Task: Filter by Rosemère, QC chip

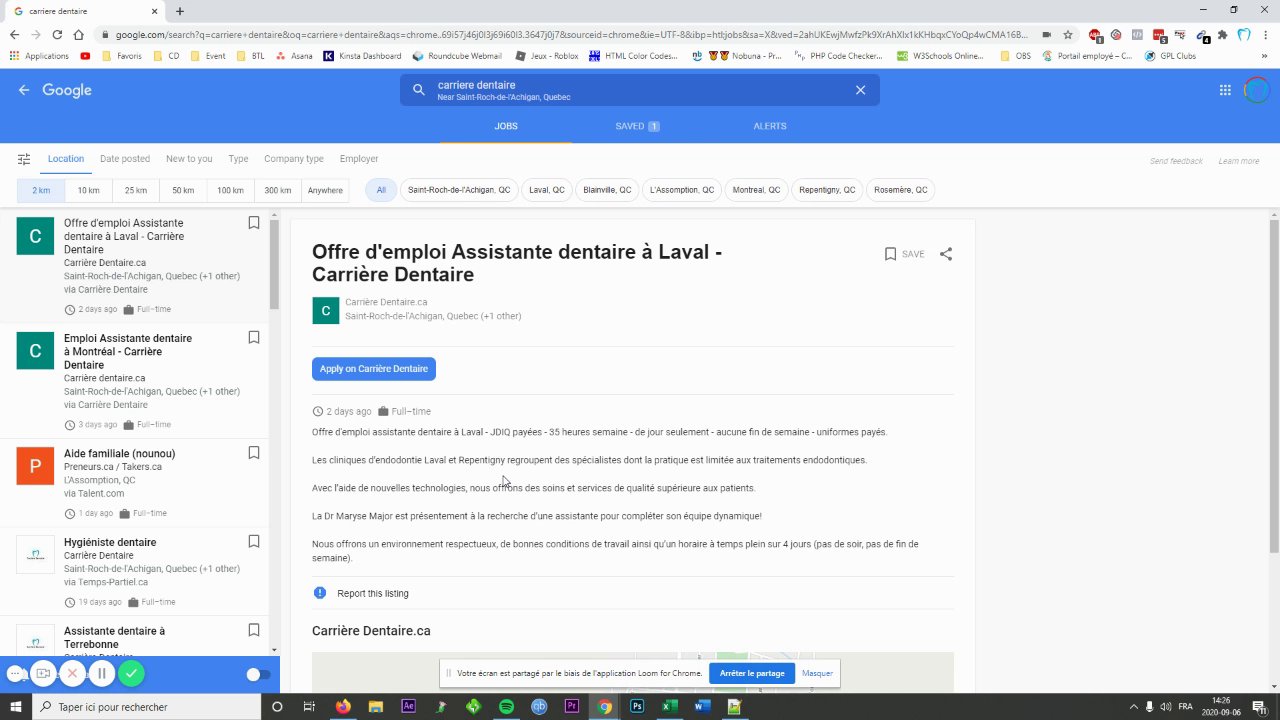Action: coord(901,190)
